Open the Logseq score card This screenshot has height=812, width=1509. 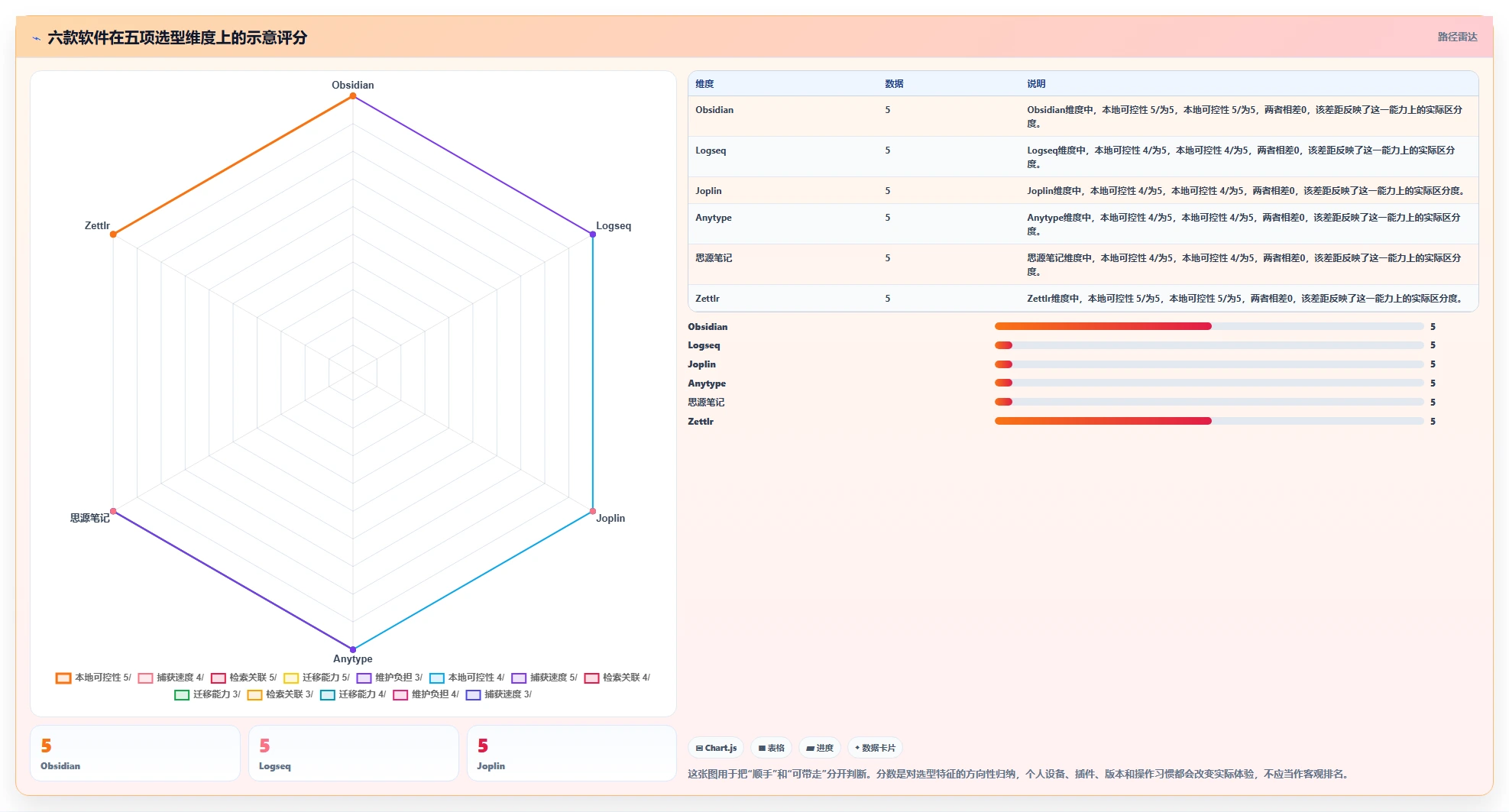coord(354,753)
